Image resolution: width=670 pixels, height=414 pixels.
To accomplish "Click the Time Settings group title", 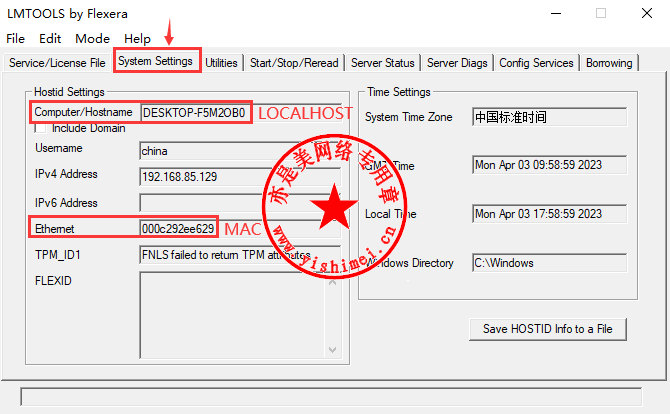I will (x=399, y=92).
